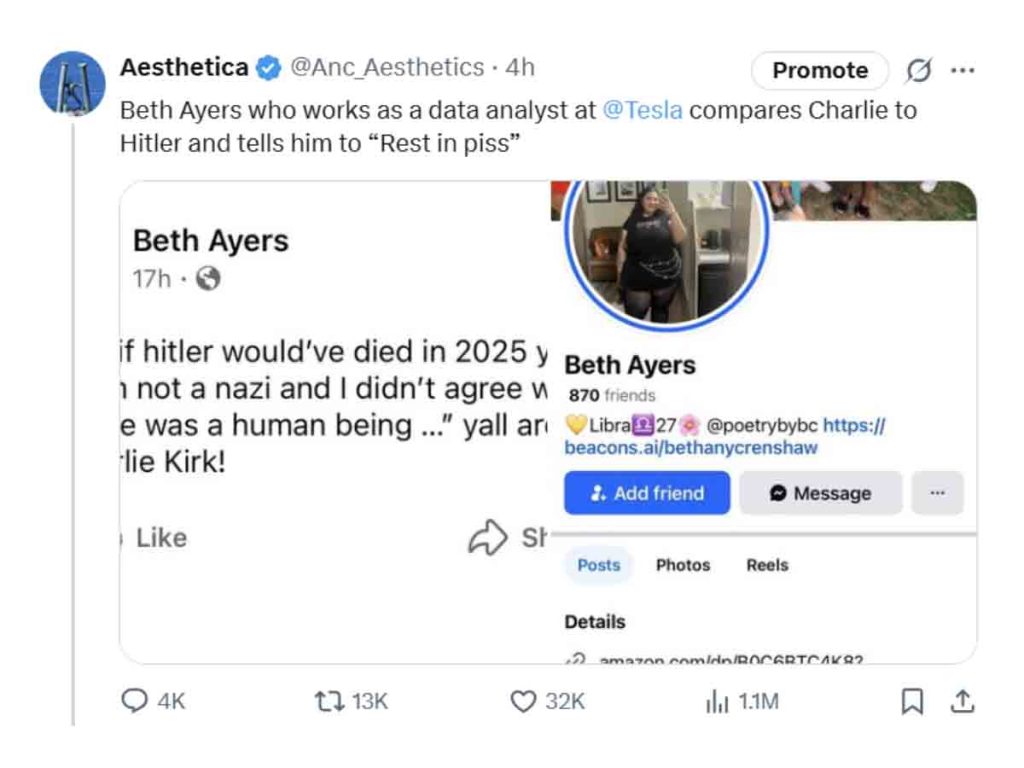Viewport: 1024px width, 768px height.
Task: Switch to the Reels tab
Action: [767, 565]
